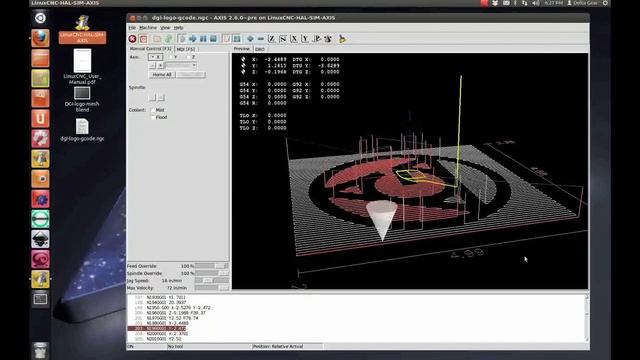Pause program execution in toolbar

coord(203,39)
